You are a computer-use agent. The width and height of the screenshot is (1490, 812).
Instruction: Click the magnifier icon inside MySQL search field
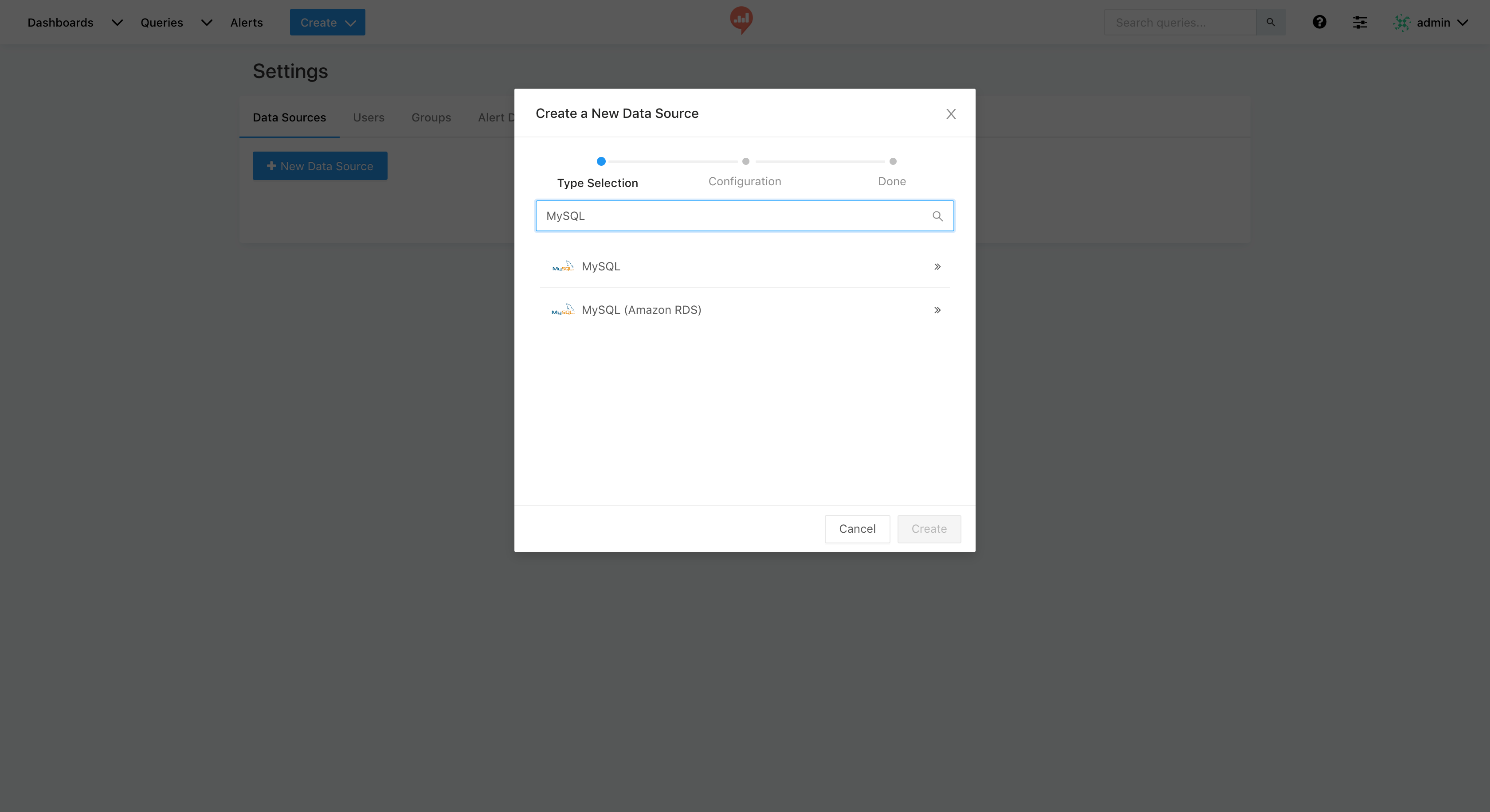coord(937,216)
